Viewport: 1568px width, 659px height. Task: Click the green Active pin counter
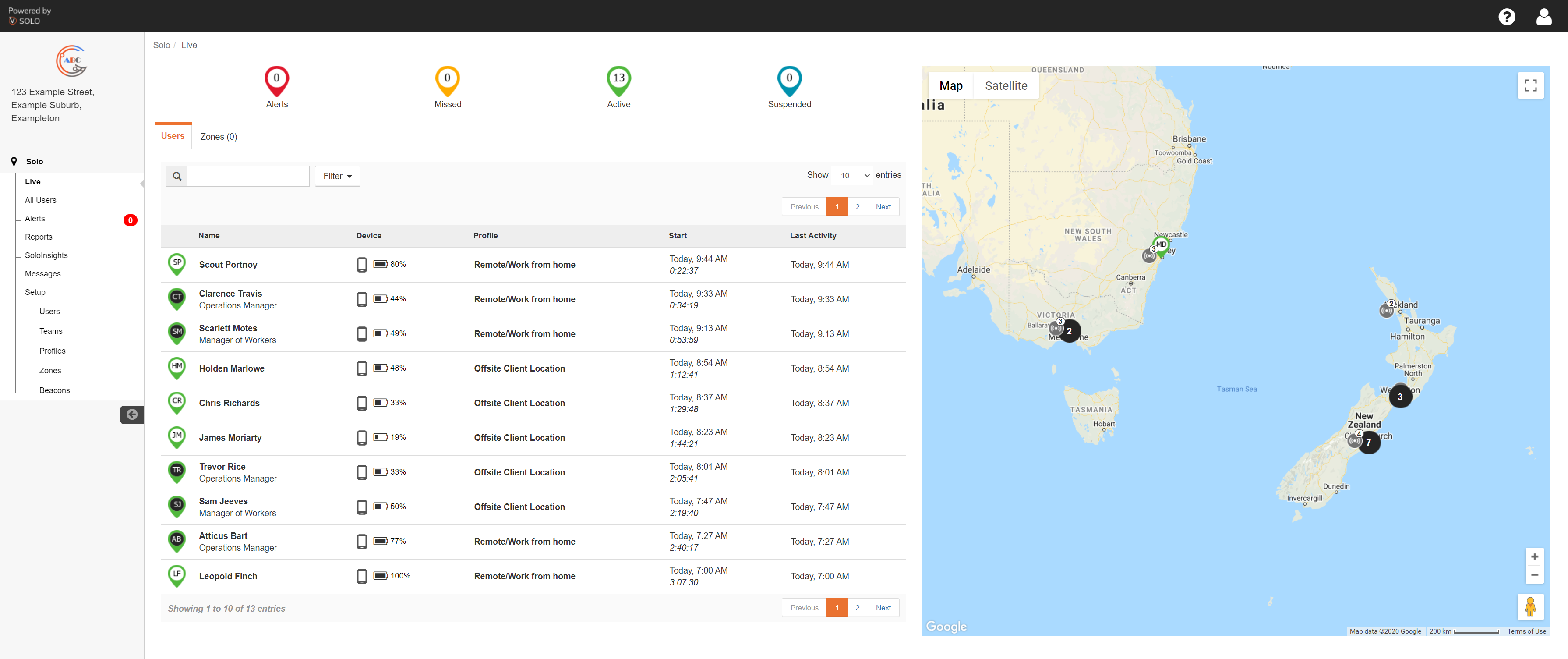[618, 81]
